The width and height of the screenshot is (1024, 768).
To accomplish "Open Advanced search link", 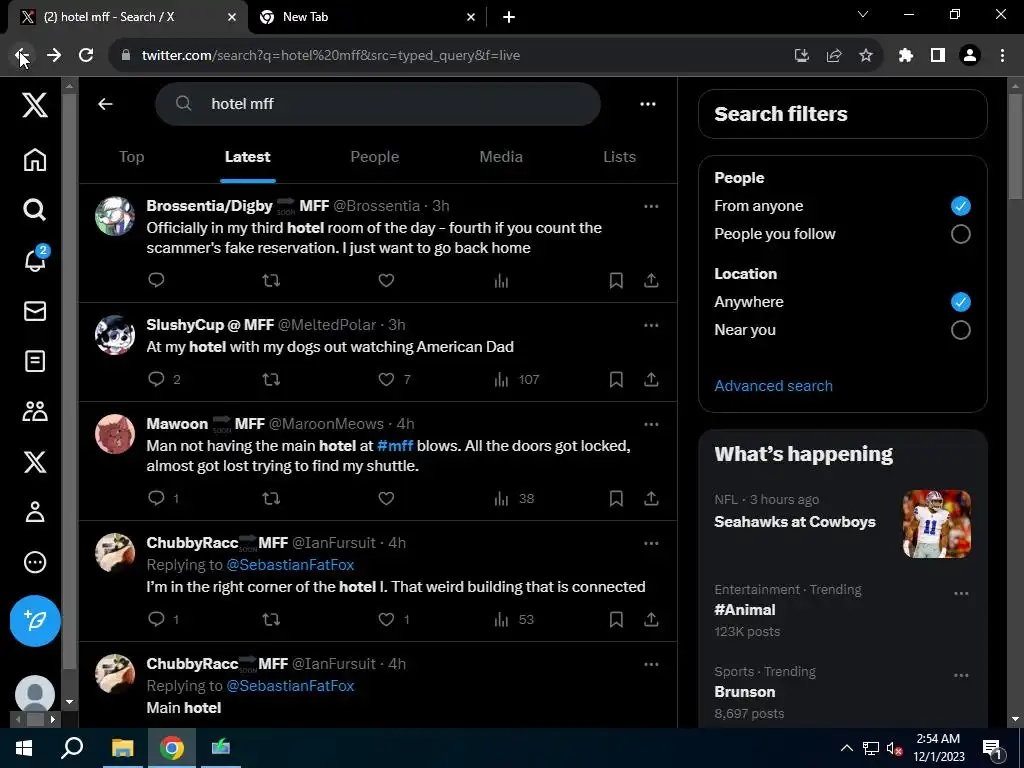I will (773, 386).
